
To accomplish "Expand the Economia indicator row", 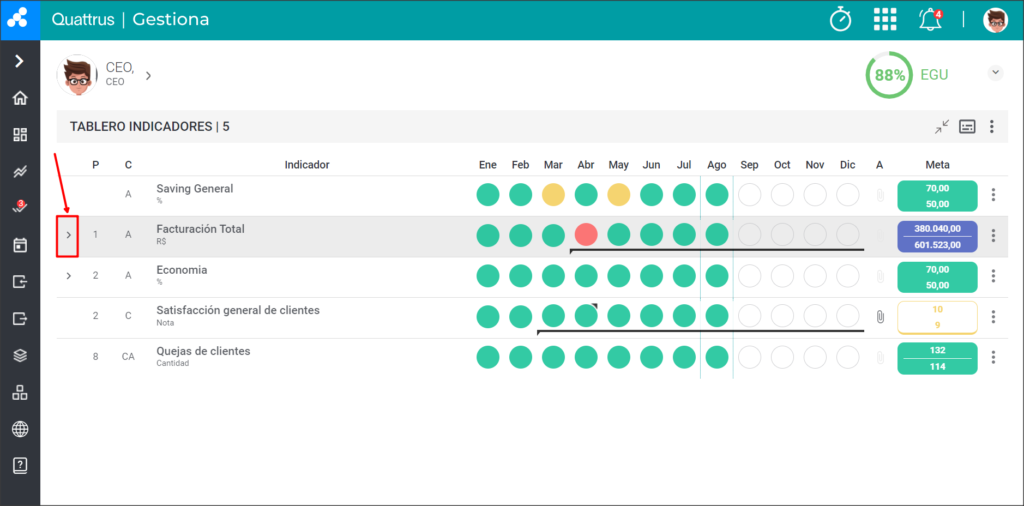I will (x=69, y=276).
